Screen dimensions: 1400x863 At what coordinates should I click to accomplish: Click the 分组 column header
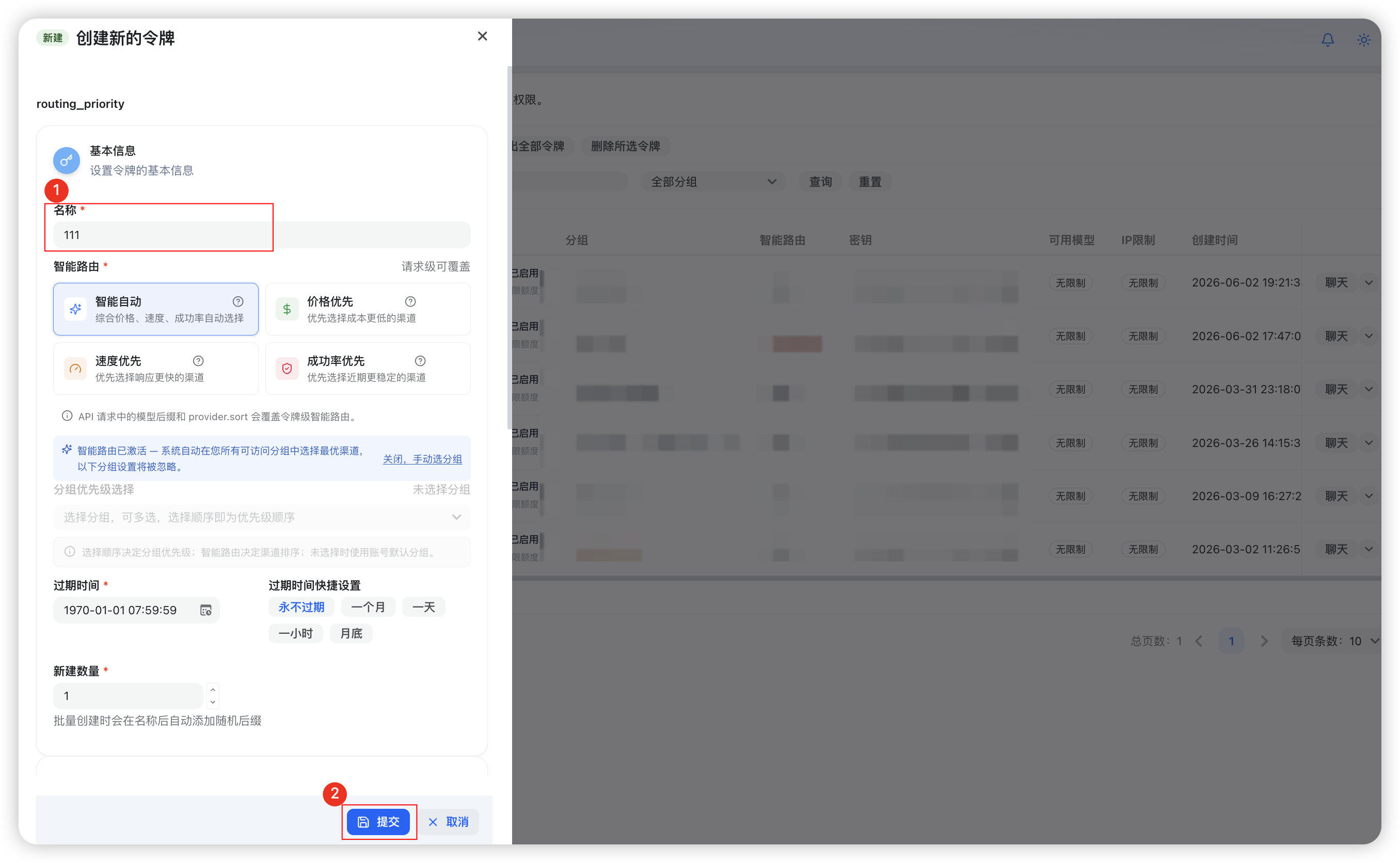(577, 239)
